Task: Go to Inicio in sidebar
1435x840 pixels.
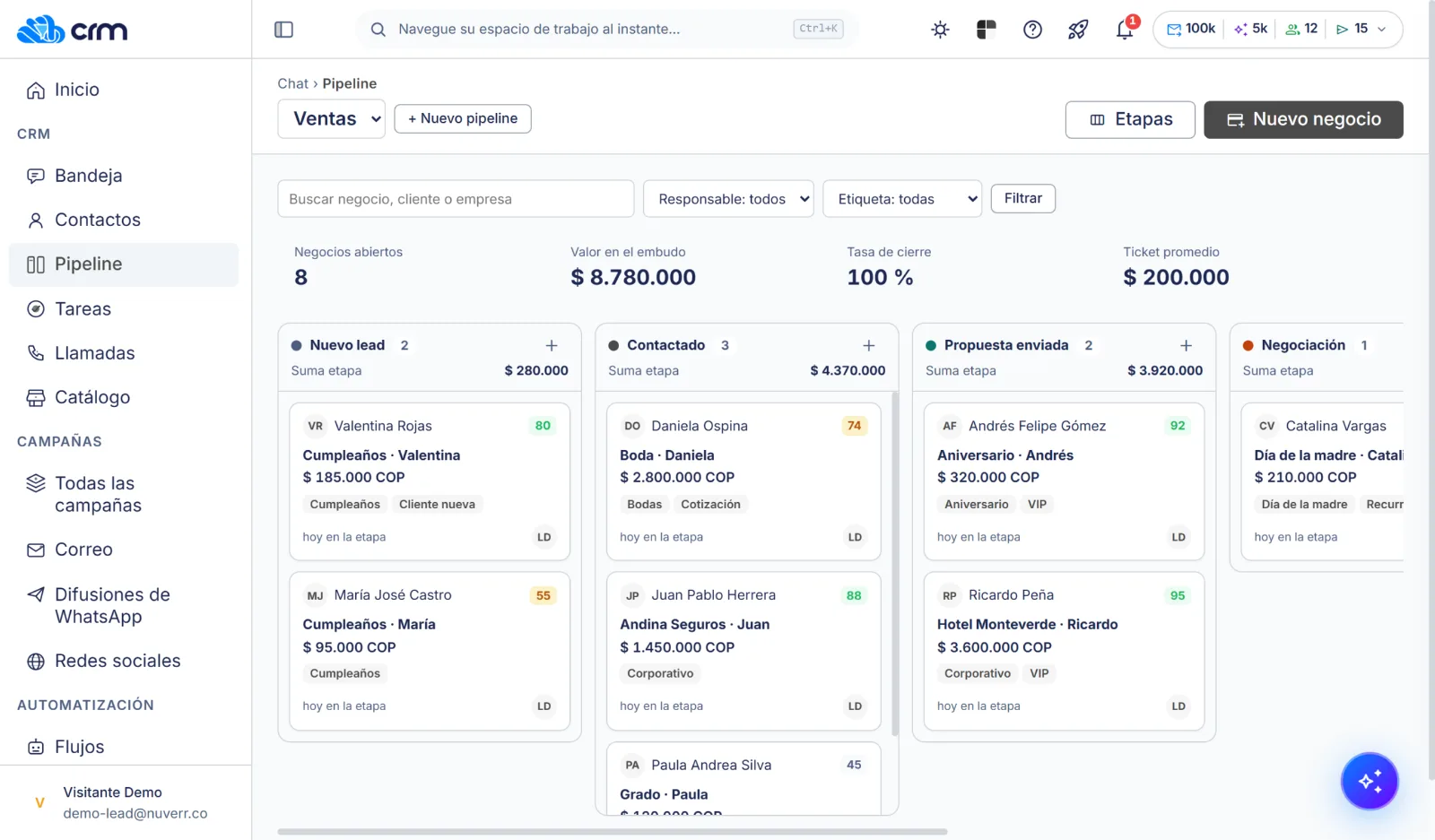Action: point(124,90)
